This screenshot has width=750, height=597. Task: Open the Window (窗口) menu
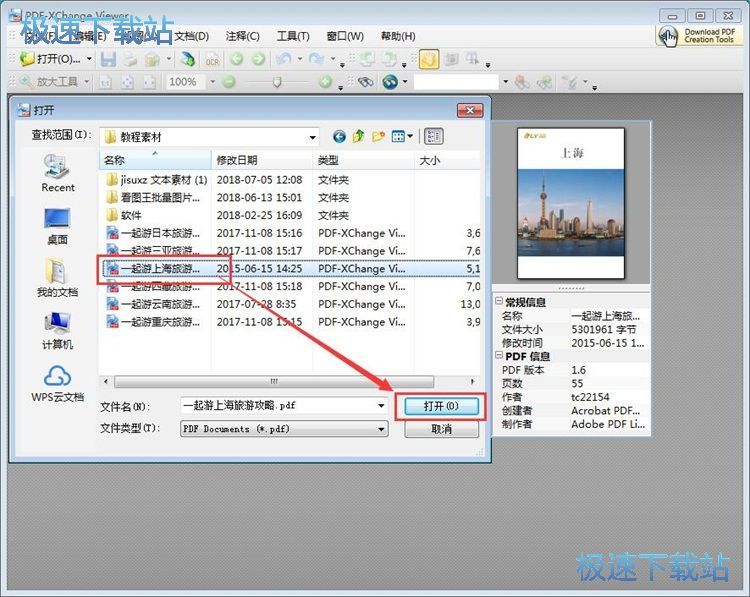point(345,36)
